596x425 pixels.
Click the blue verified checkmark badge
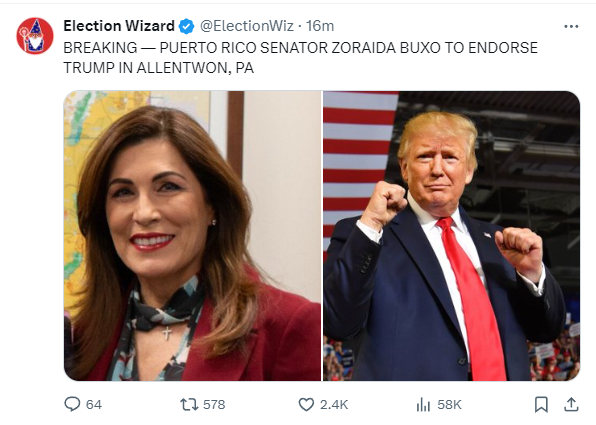pos(186,26)
